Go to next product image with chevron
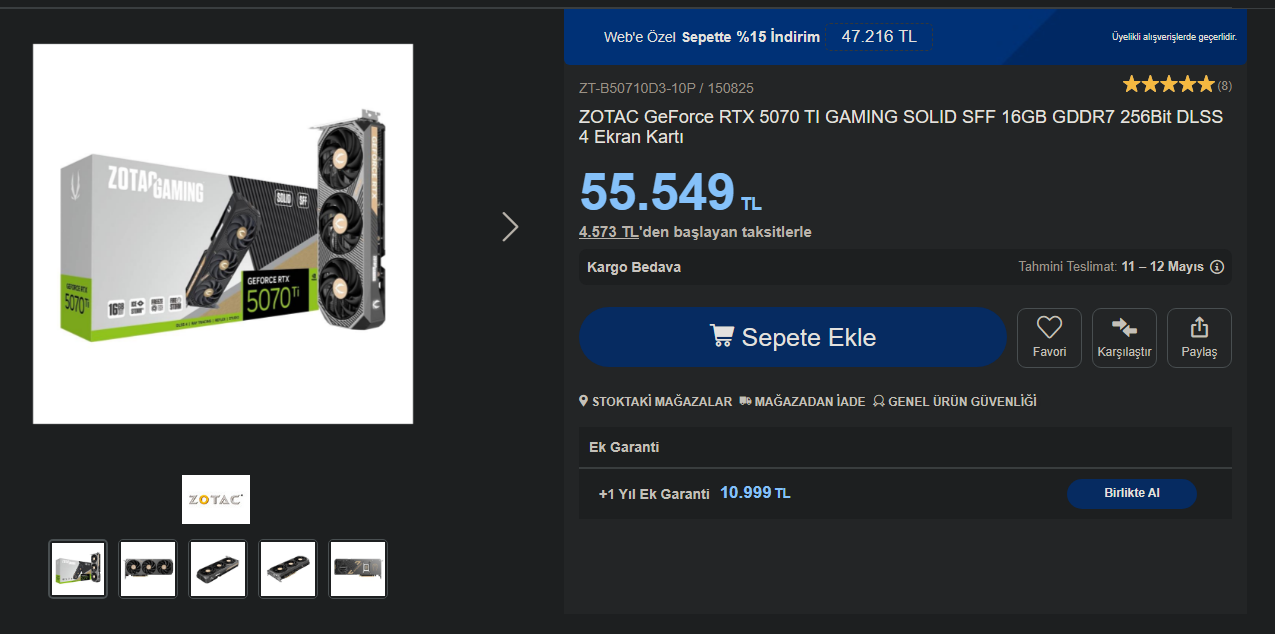 (510, 227)
